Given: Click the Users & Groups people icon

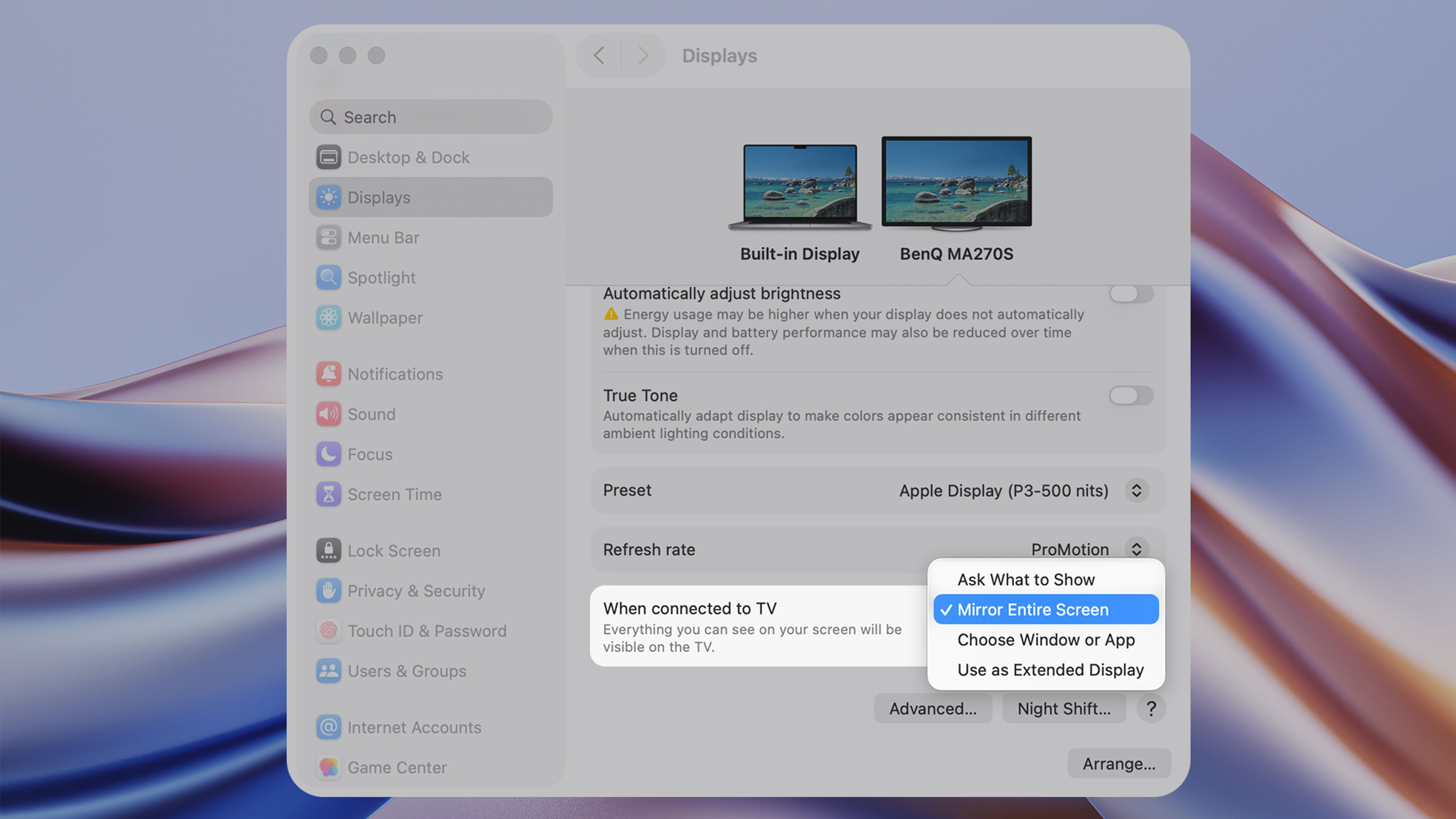Looking at the screenshot, I should tap(328, 671).
